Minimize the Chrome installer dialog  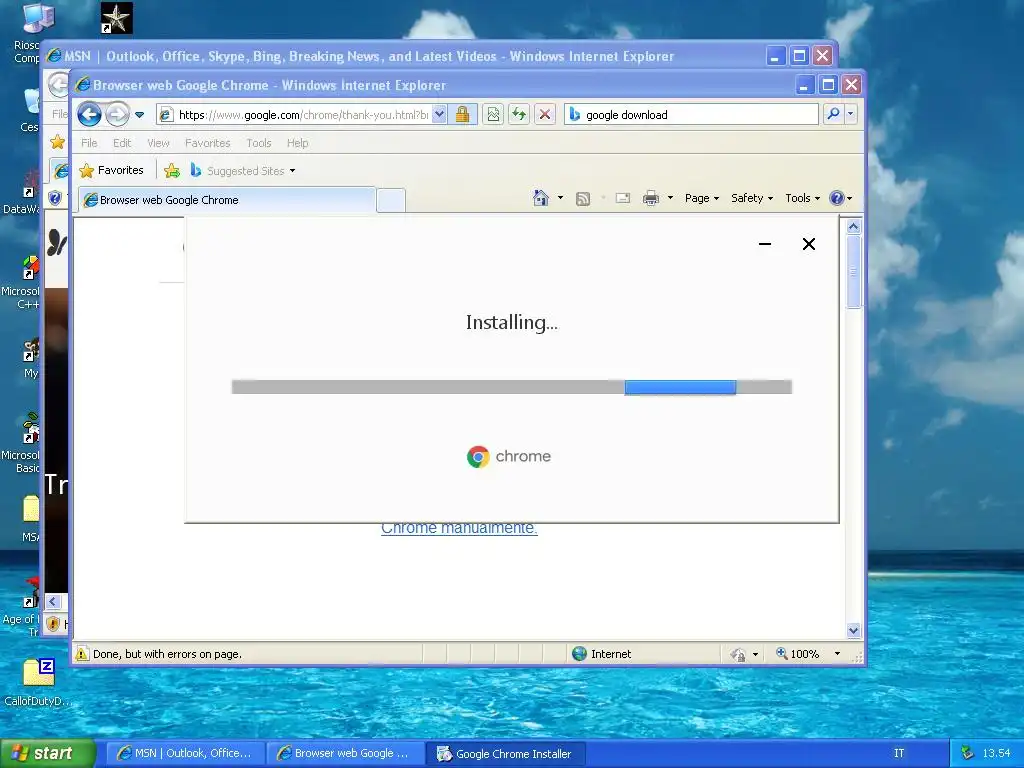[x=765, y=244]
